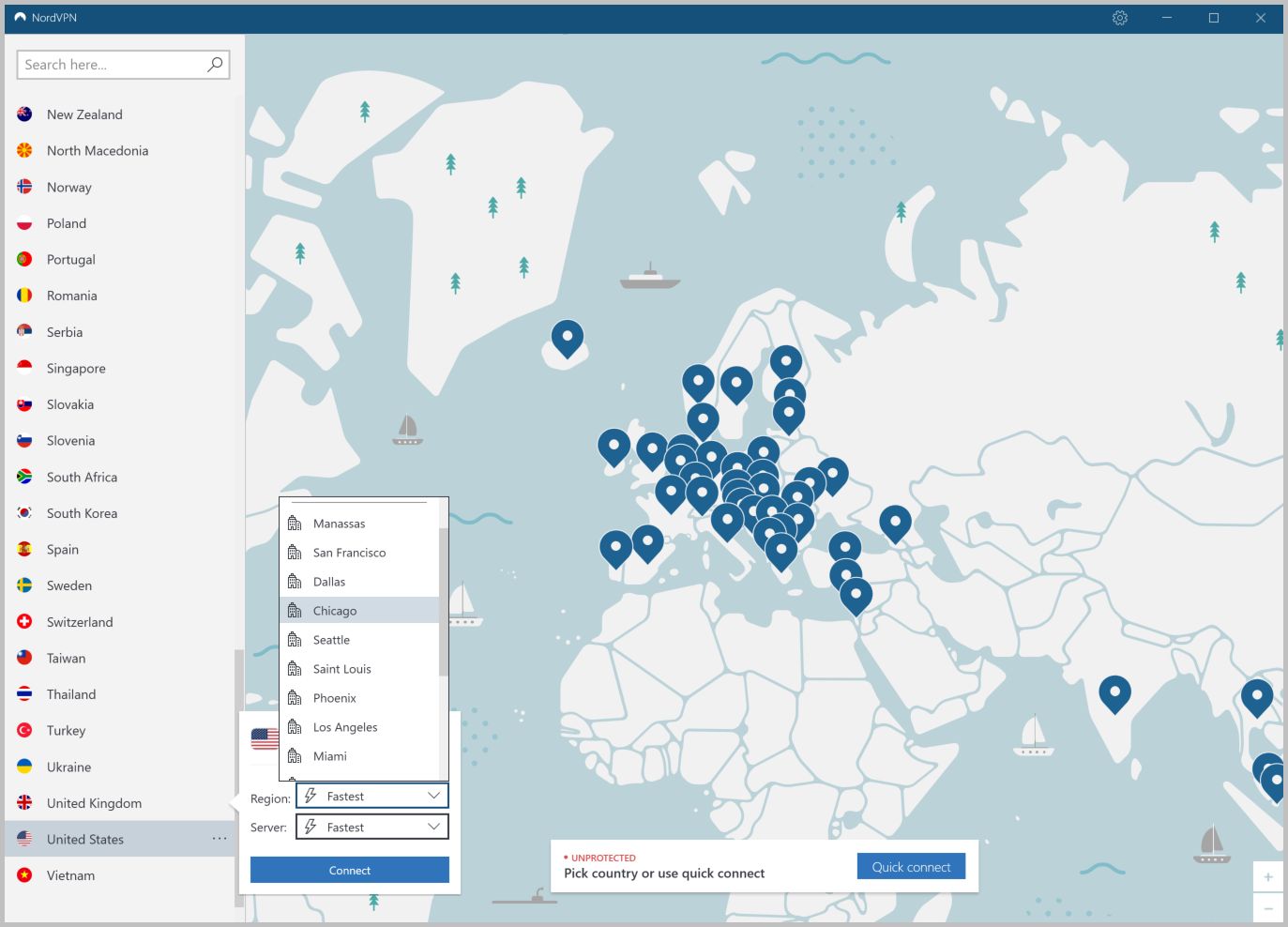The image size is (1288, 927).
Task: Click the Quick connect button
Action: click(911, 866)
